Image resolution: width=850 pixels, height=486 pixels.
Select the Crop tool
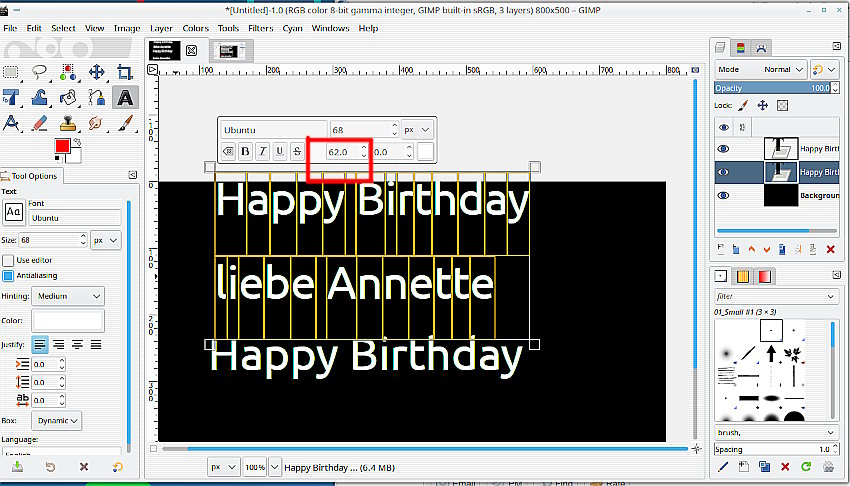coord(125,72)
